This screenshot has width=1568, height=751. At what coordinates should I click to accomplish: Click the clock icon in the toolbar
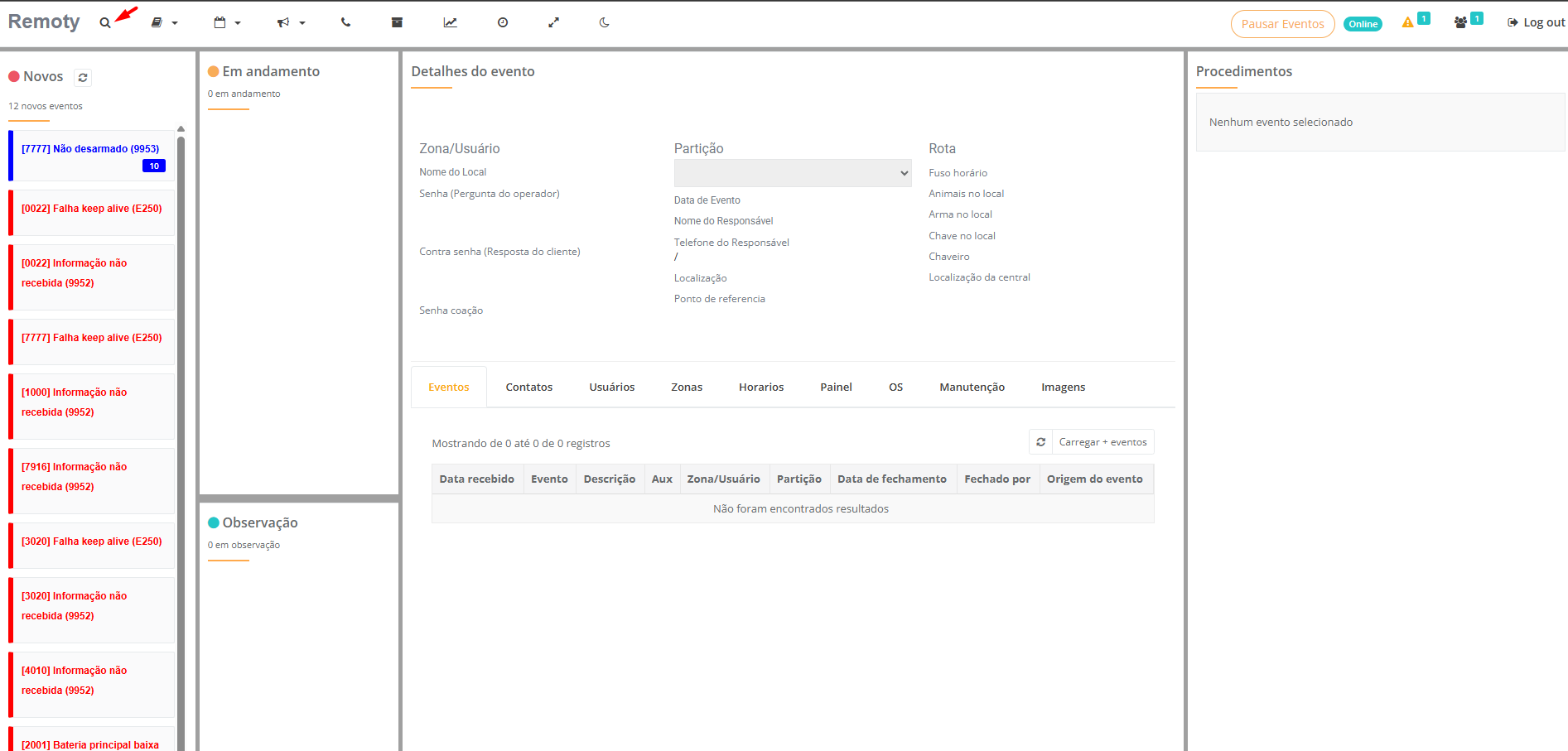[503, 22]
